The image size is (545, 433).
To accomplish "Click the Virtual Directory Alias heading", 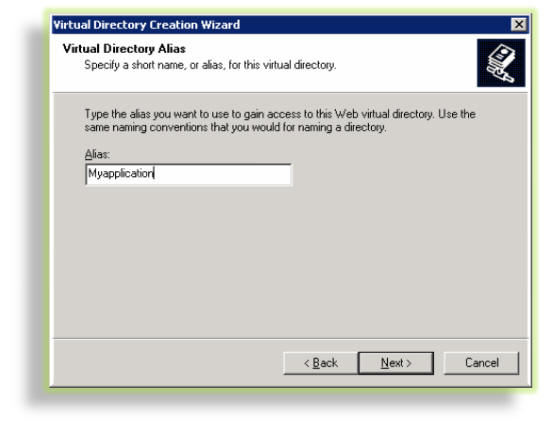I will tap(124, 49).
